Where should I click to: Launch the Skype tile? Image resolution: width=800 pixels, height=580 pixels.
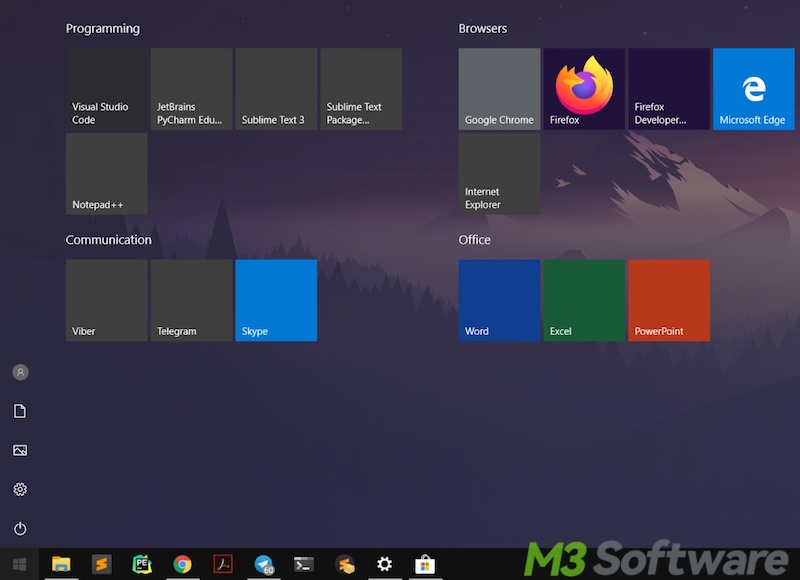(x=276, y=300)
